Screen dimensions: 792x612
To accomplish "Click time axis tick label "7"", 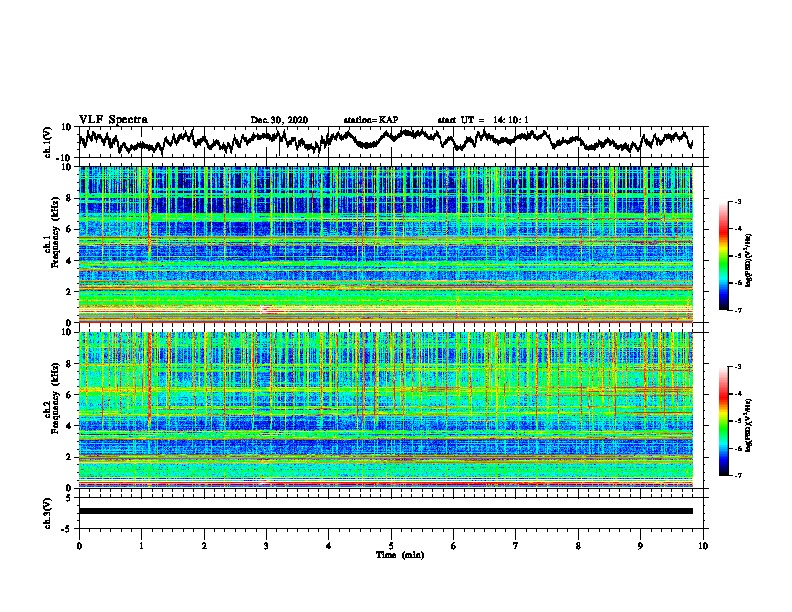I will coord(516,546).
